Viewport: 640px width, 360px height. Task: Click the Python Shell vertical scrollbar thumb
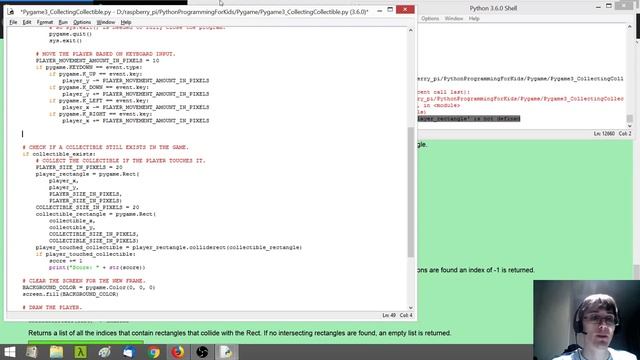pos(630,119)
